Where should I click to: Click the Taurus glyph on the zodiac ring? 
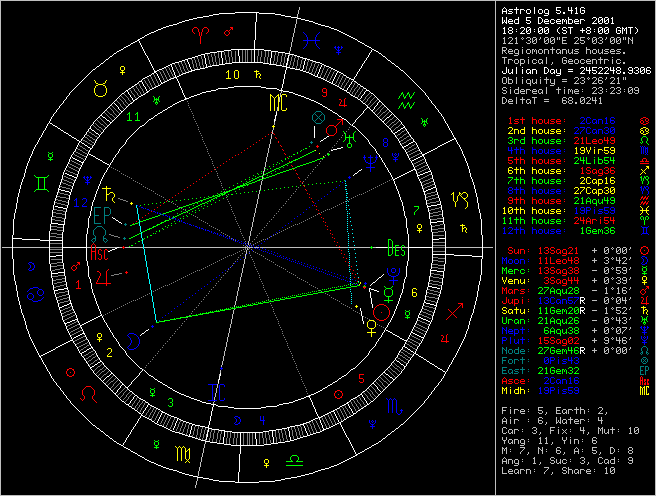point(100,88)
